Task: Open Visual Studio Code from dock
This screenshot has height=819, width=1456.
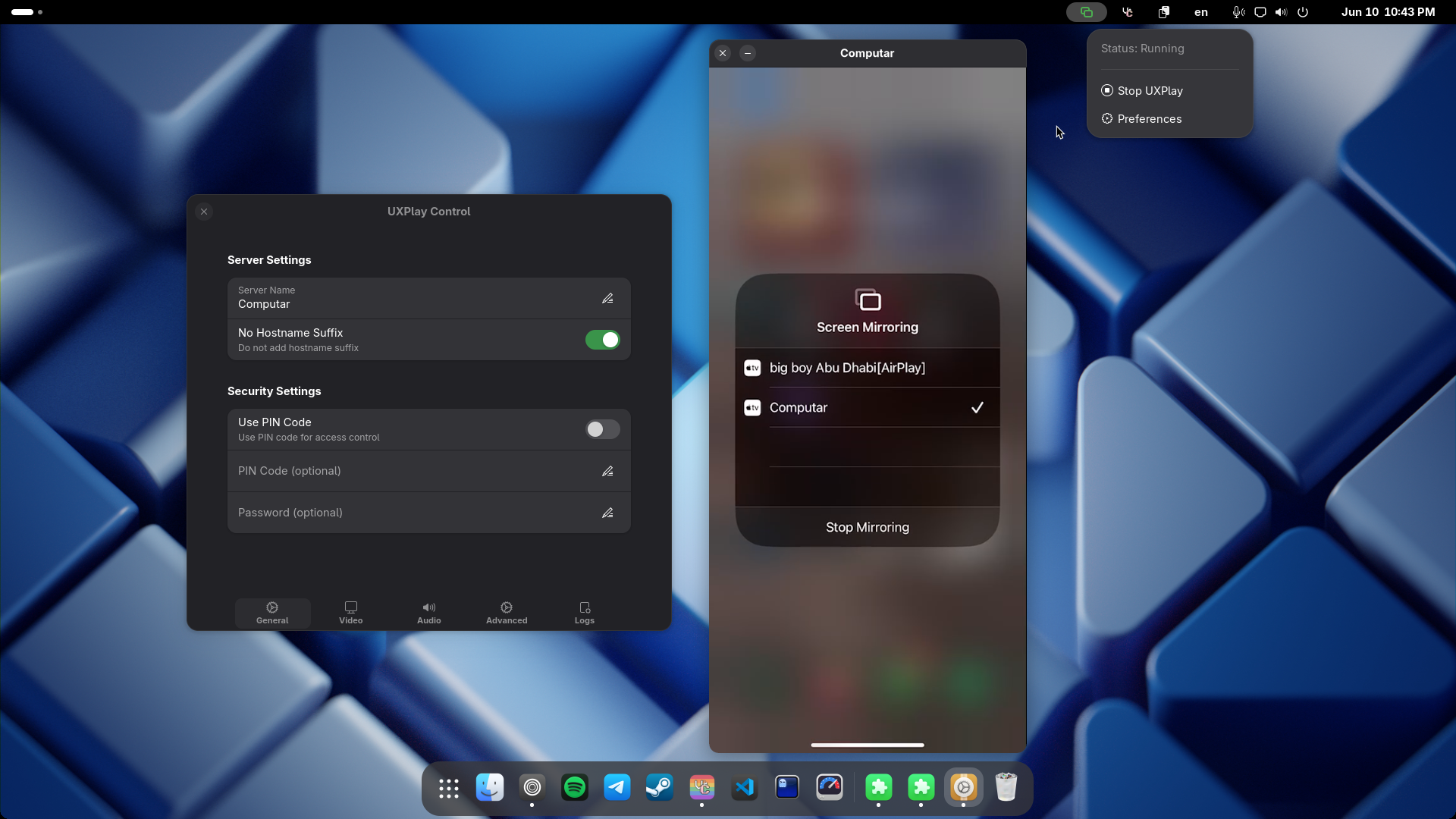Action: click(745, 788)
